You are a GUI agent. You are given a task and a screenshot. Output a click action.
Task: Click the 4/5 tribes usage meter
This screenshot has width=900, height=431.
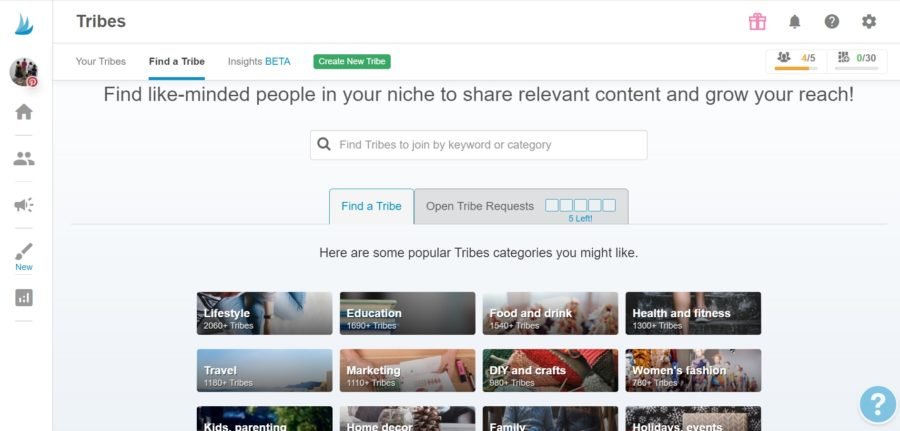(795, 60)
